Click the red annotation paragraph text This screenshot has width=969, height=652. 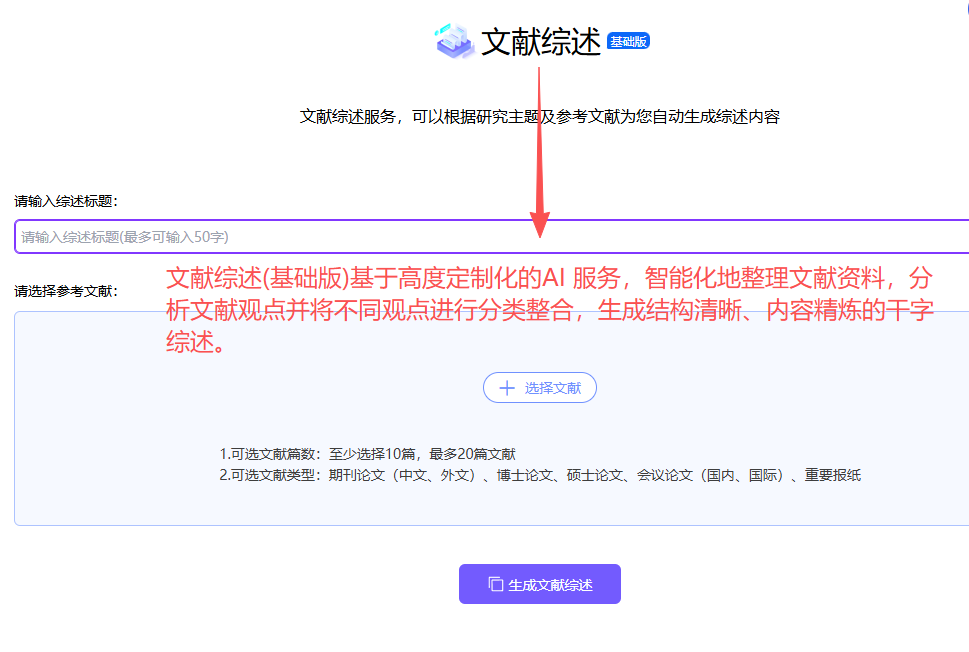[550, 310]
